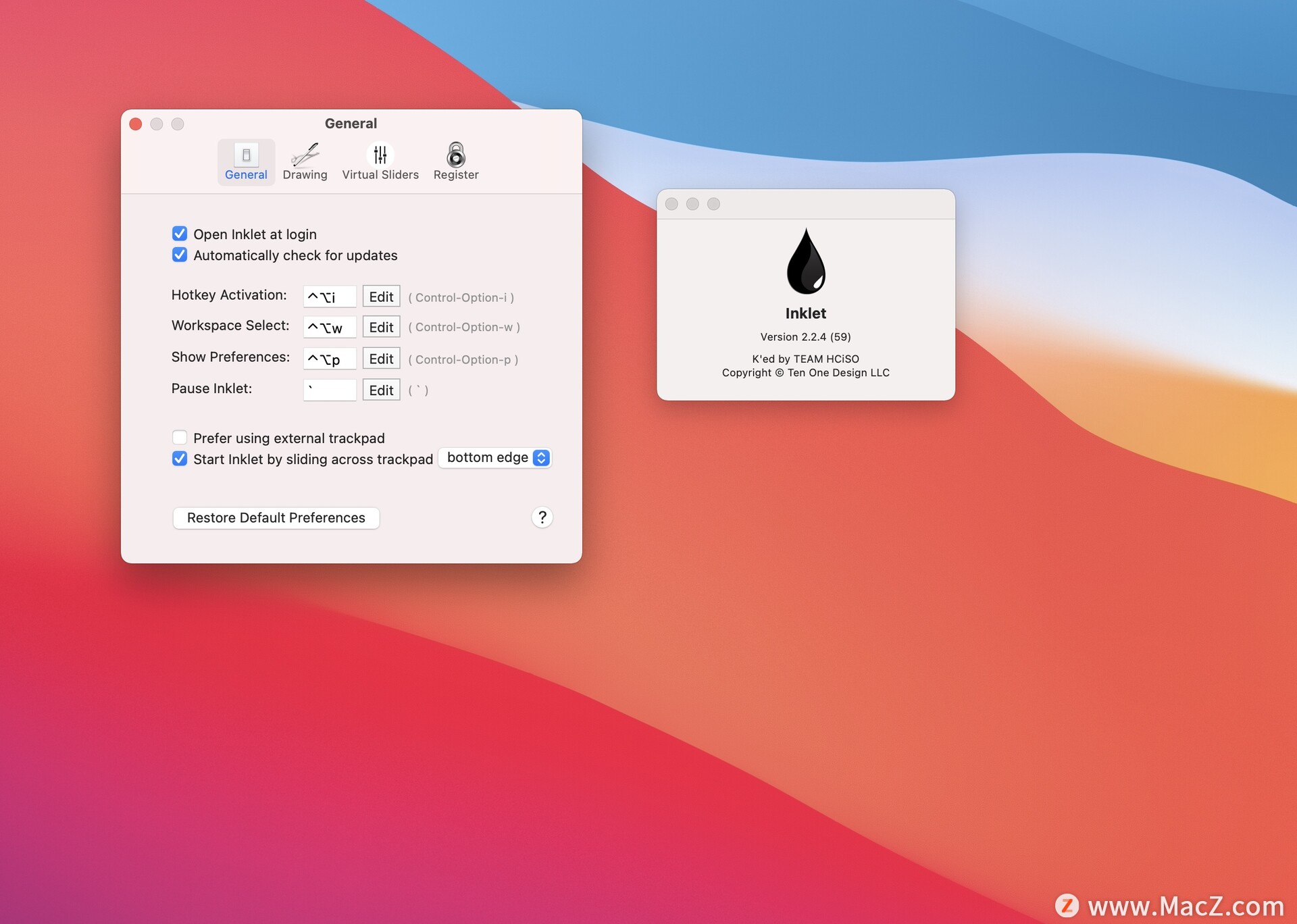Click the Inklet ink drop logo
The height and width of the screenshot is (924, 1297).
coord(806,261)
